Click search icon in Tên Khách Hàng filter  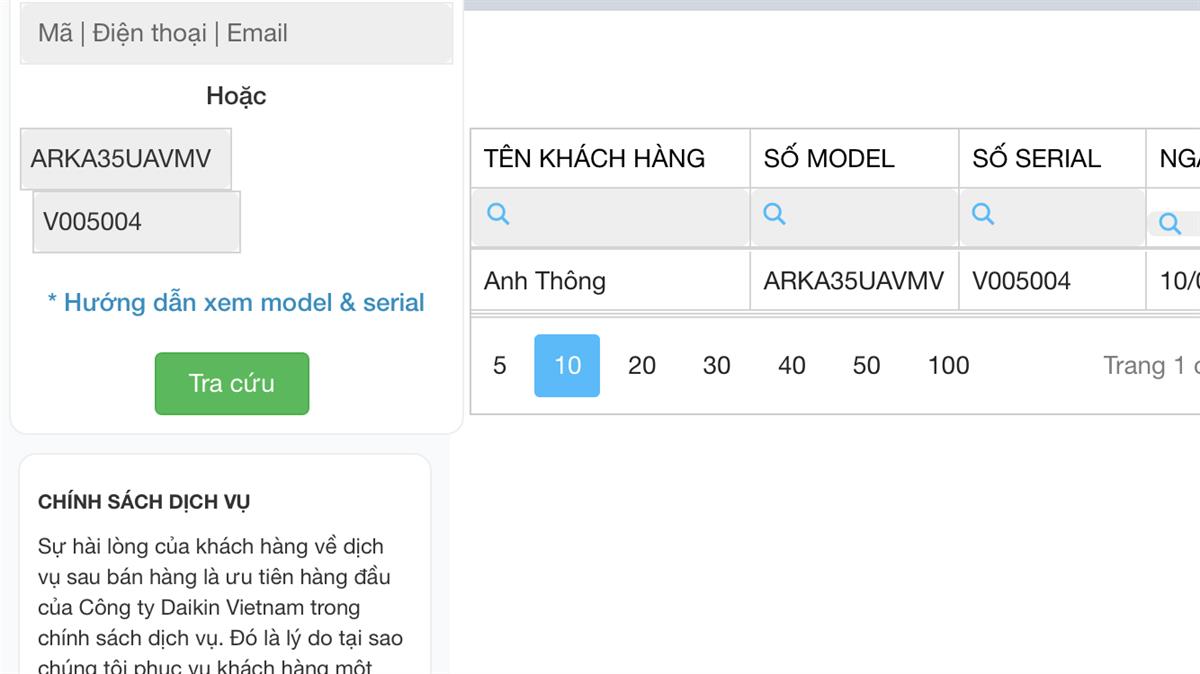(x=498, y=214)
